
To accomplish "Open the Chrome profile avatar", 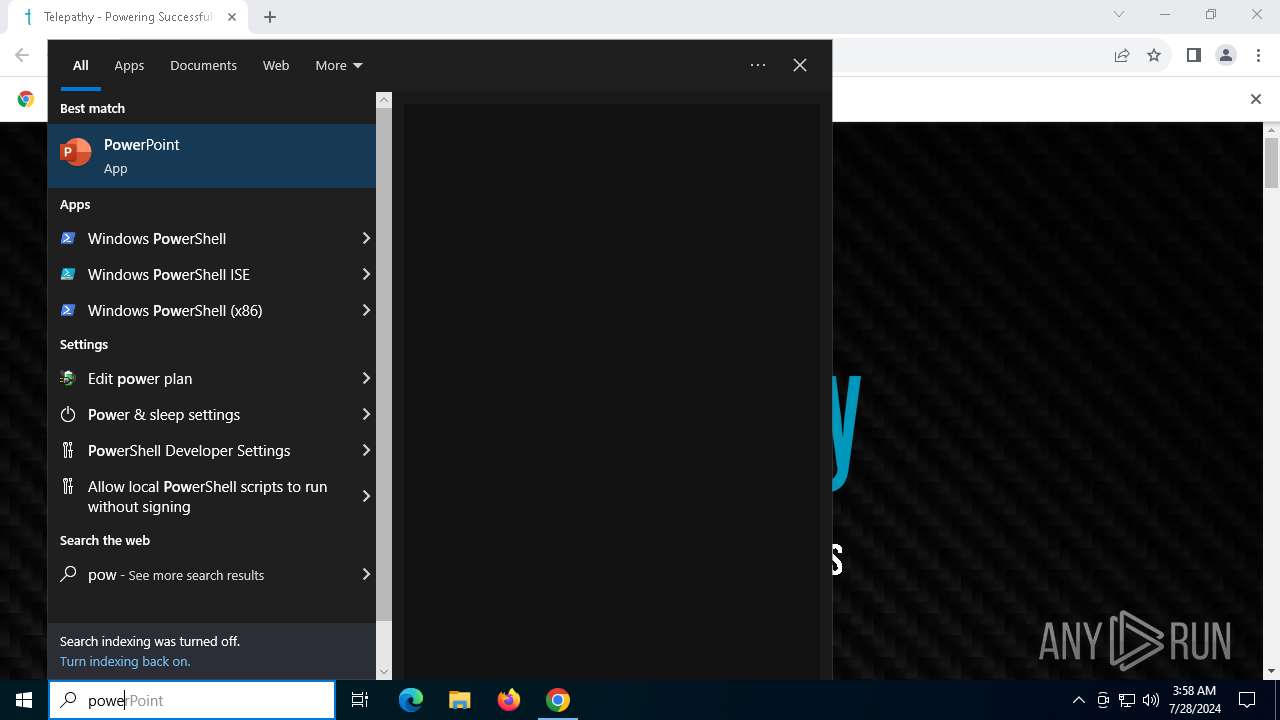I will 1226,55.
